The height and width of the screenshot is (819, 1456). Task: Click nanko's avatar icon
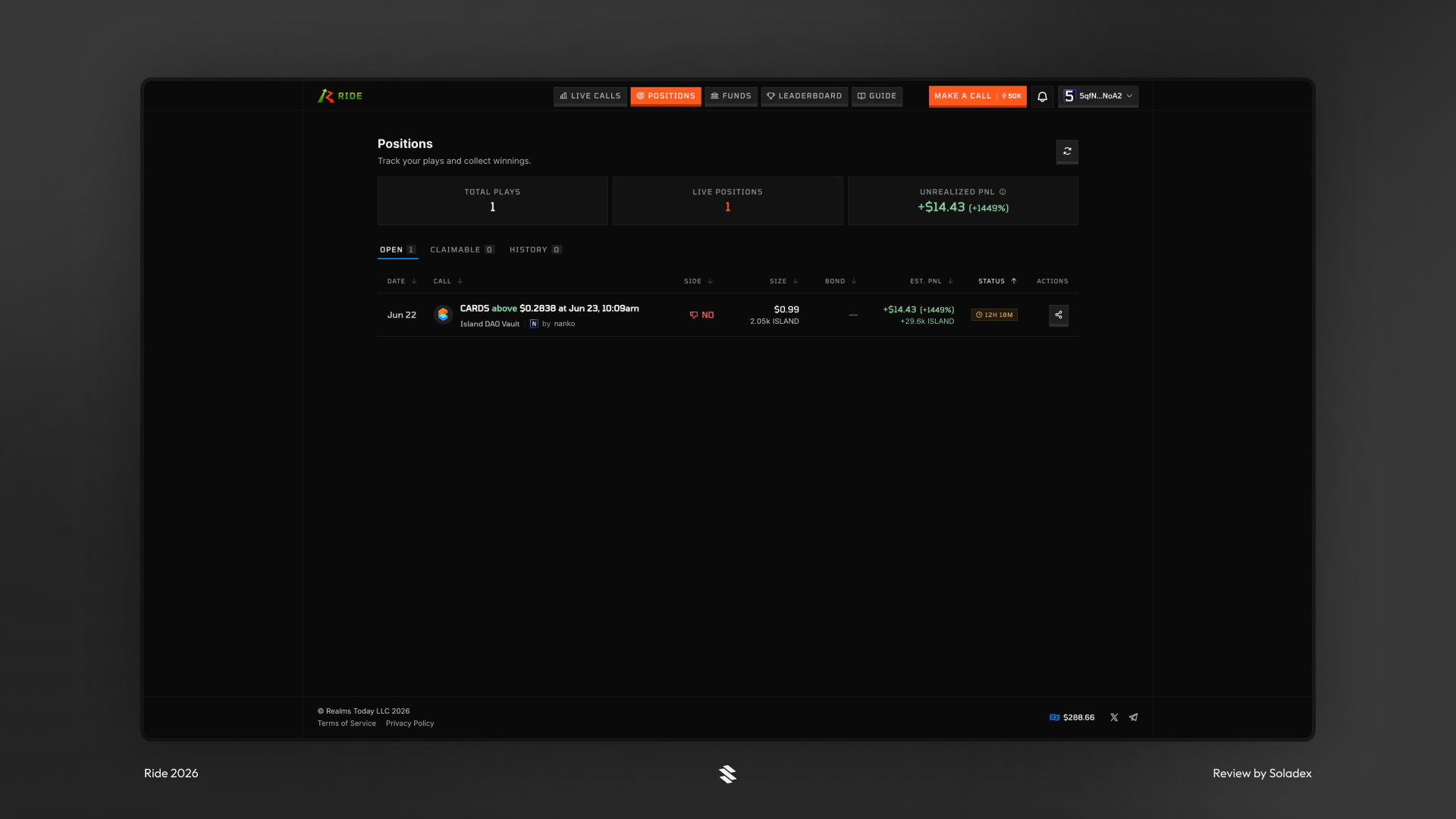click(534, 324)
